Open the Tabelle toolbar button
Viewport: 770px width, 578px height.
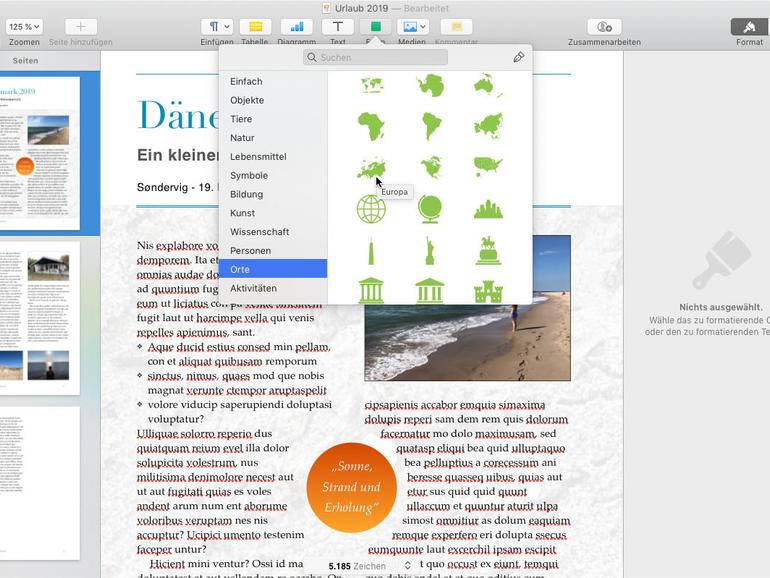[255, 27]
